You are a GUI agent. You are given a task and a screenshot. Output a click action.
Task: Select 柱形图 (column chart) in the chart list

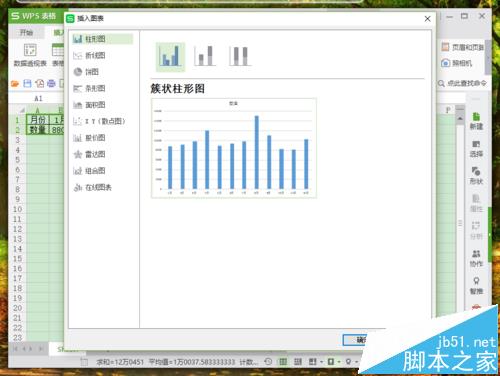pos(102,39)
